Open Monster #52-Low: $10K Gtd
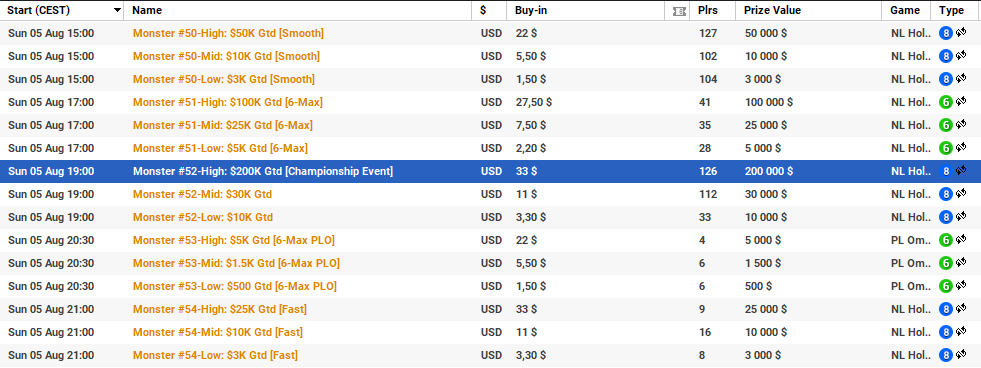981x368 pixels. [x=203, y=217]
